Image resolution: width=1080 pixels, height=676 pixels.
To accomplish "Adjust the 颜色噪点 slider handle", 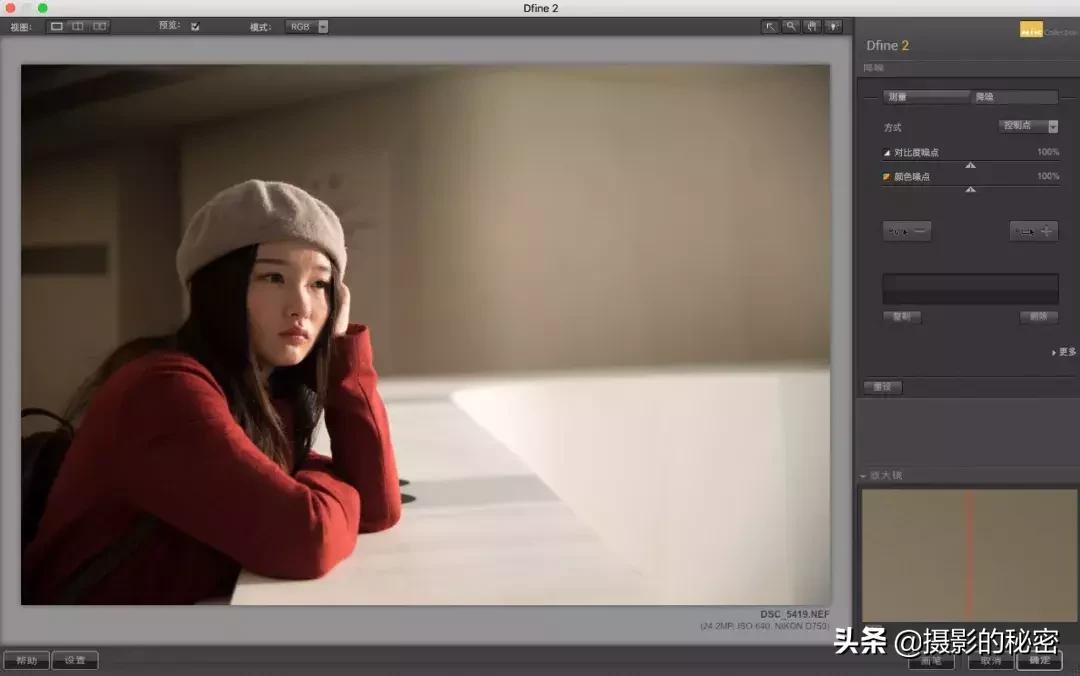I will tap(970, 190).
